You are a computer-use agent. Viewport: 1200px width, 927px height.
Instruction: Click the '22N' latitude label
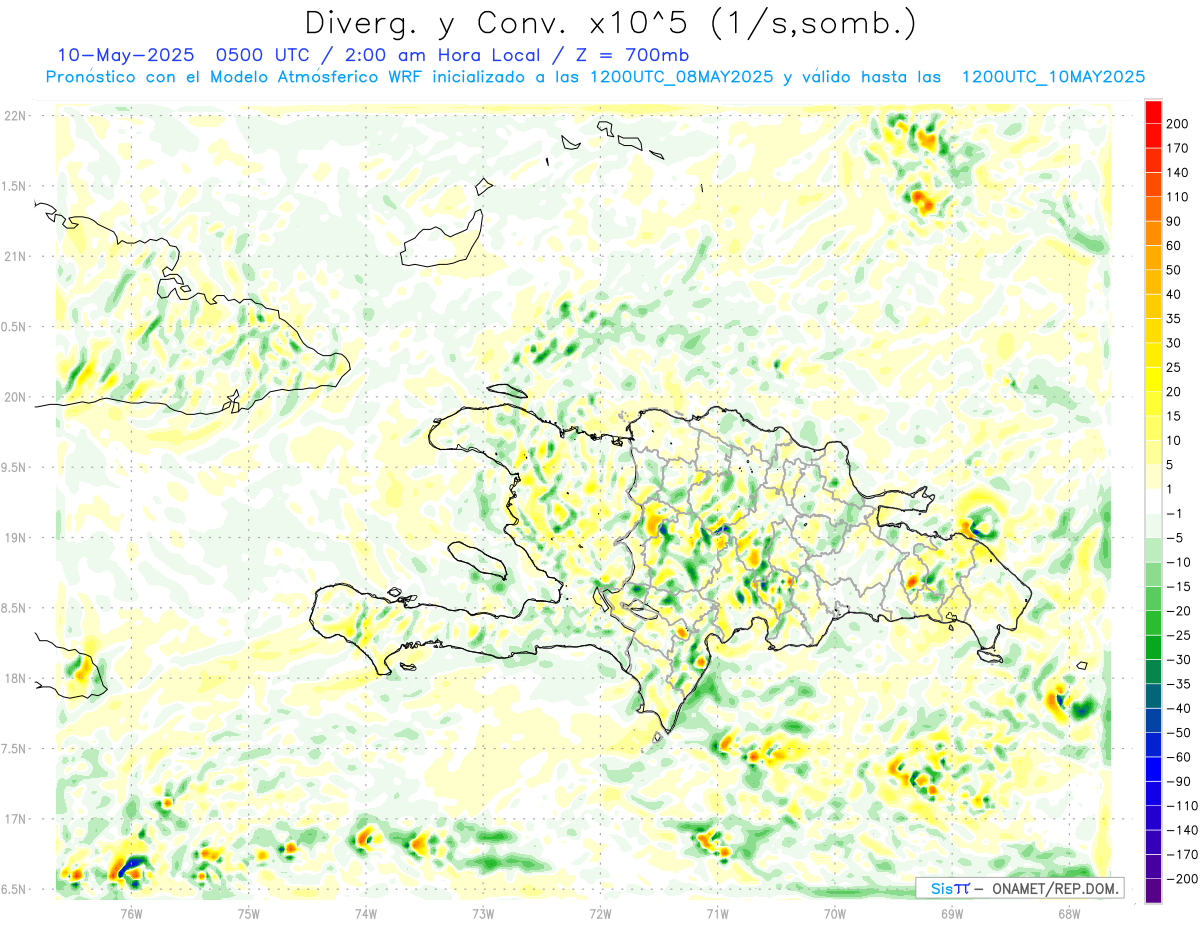13,116
